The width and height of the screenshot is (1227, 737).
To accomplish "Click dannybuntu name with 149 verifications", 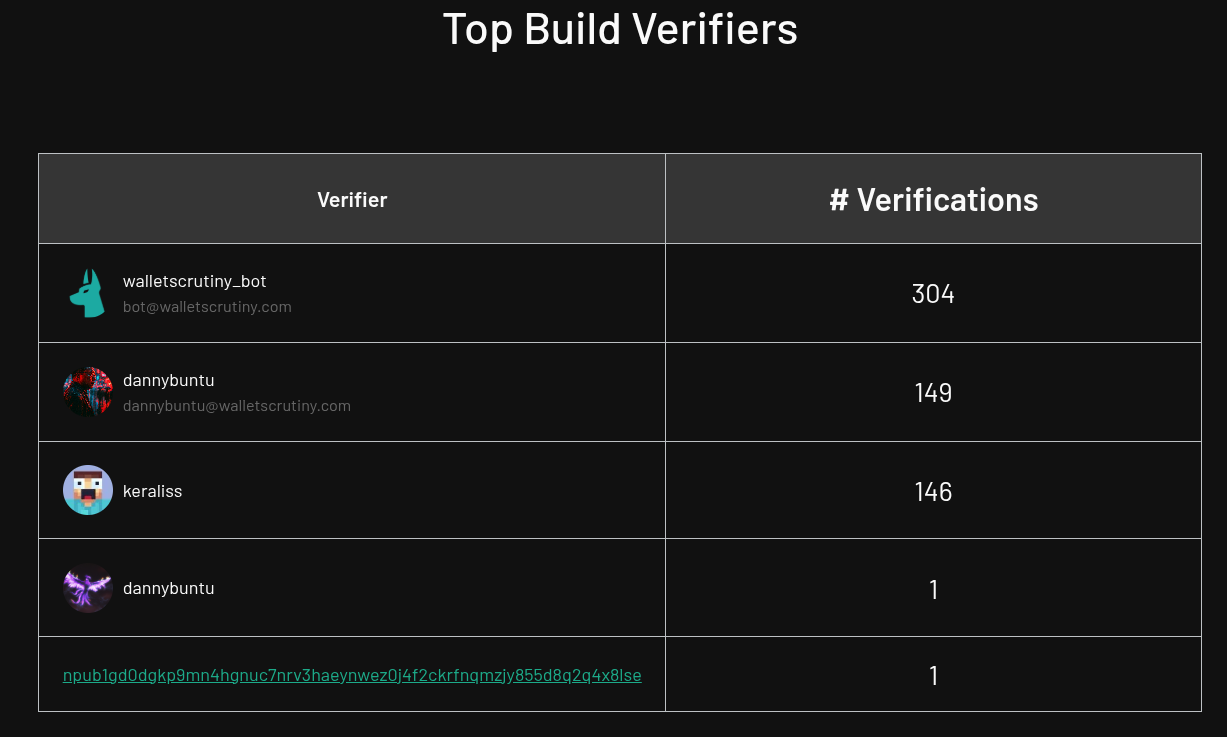I will coord(169,380).
